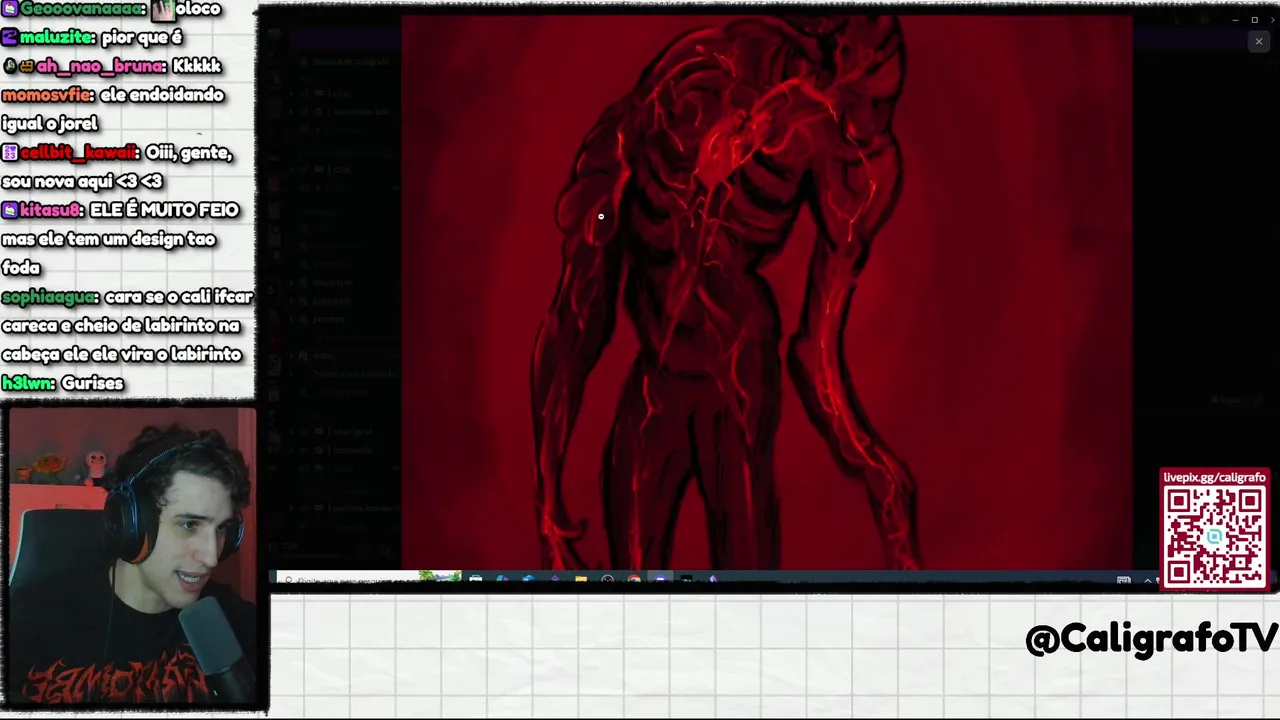The image size is (1280, 720).
Task: Open File Explorer folder icon in taskbar
Action: (581, 579)
